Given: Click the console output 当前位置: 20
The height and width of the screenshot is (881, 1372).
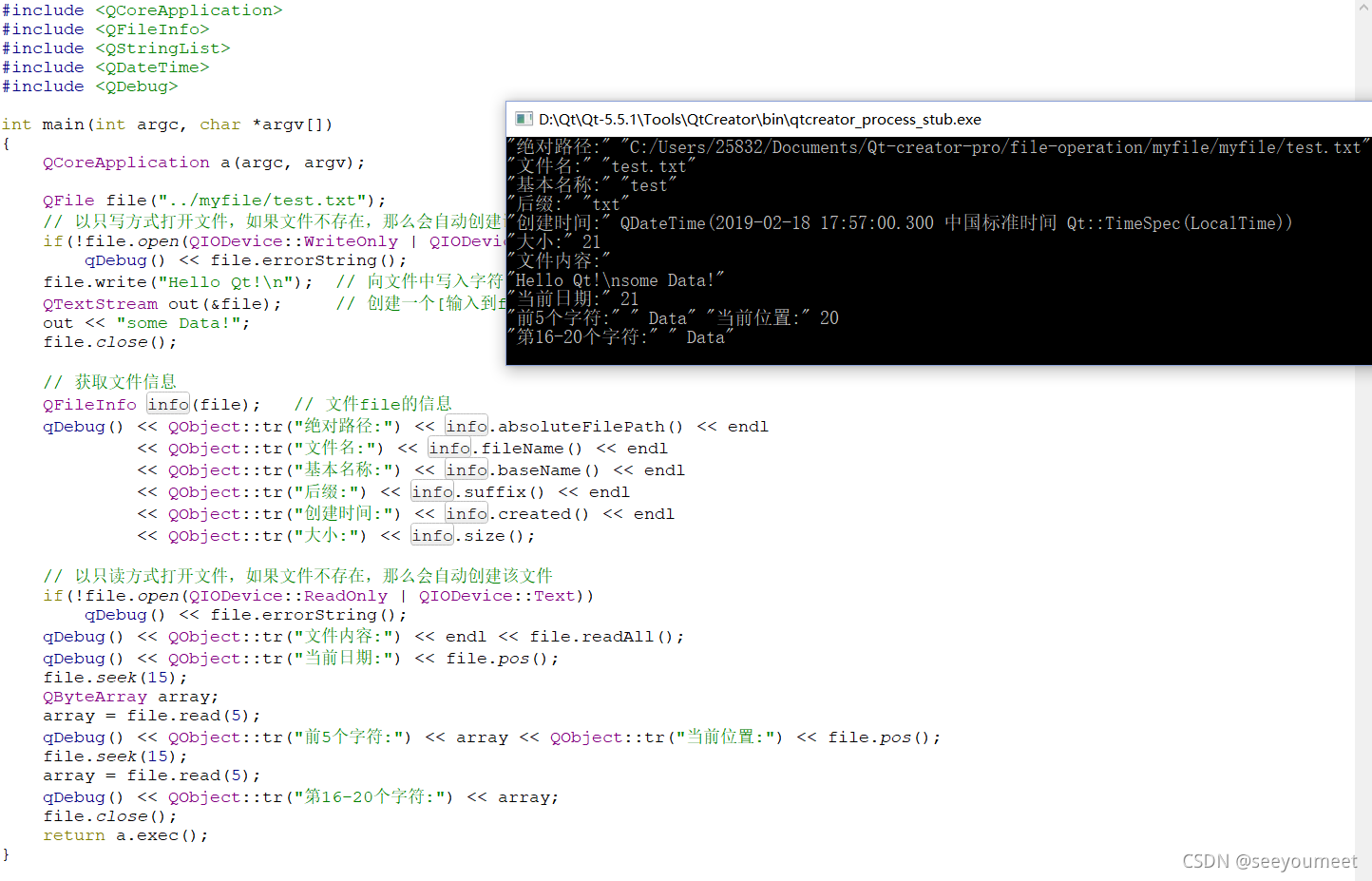Looking at the screenshot, I should (772, 318).
